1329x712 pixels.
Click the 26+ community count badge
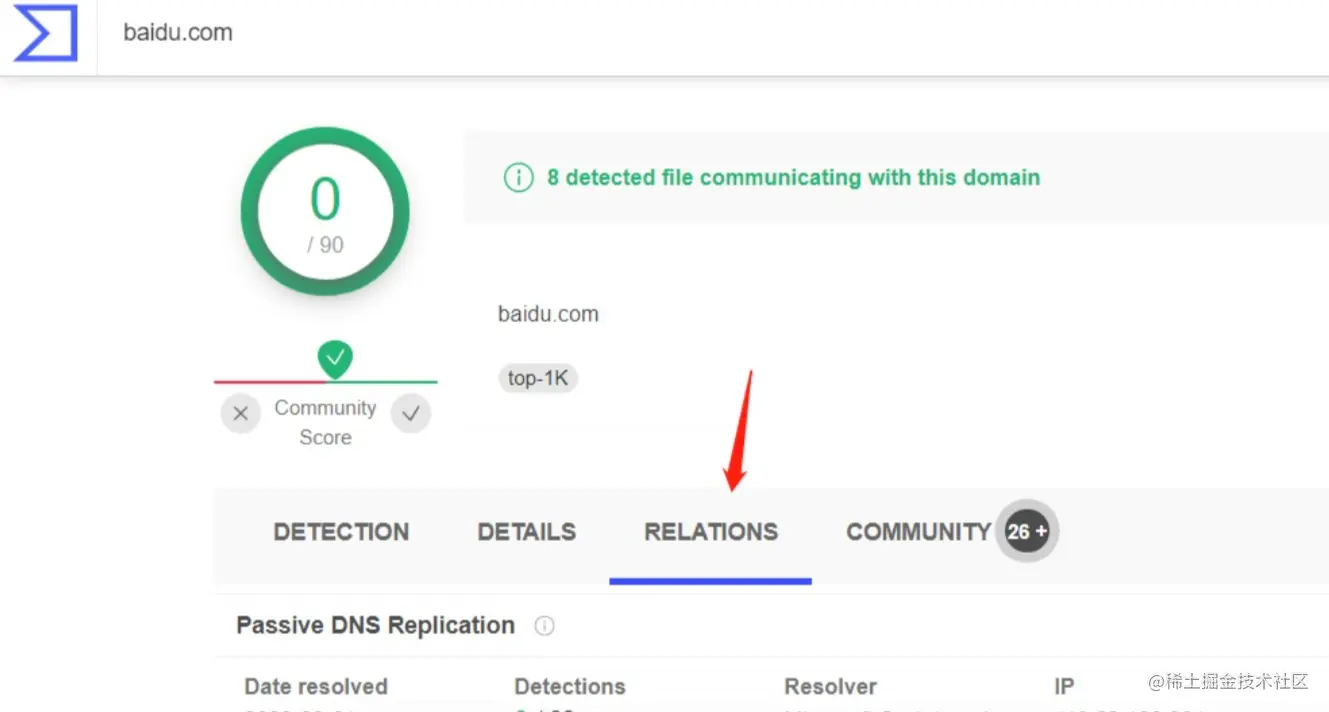tap(1027, 531)
